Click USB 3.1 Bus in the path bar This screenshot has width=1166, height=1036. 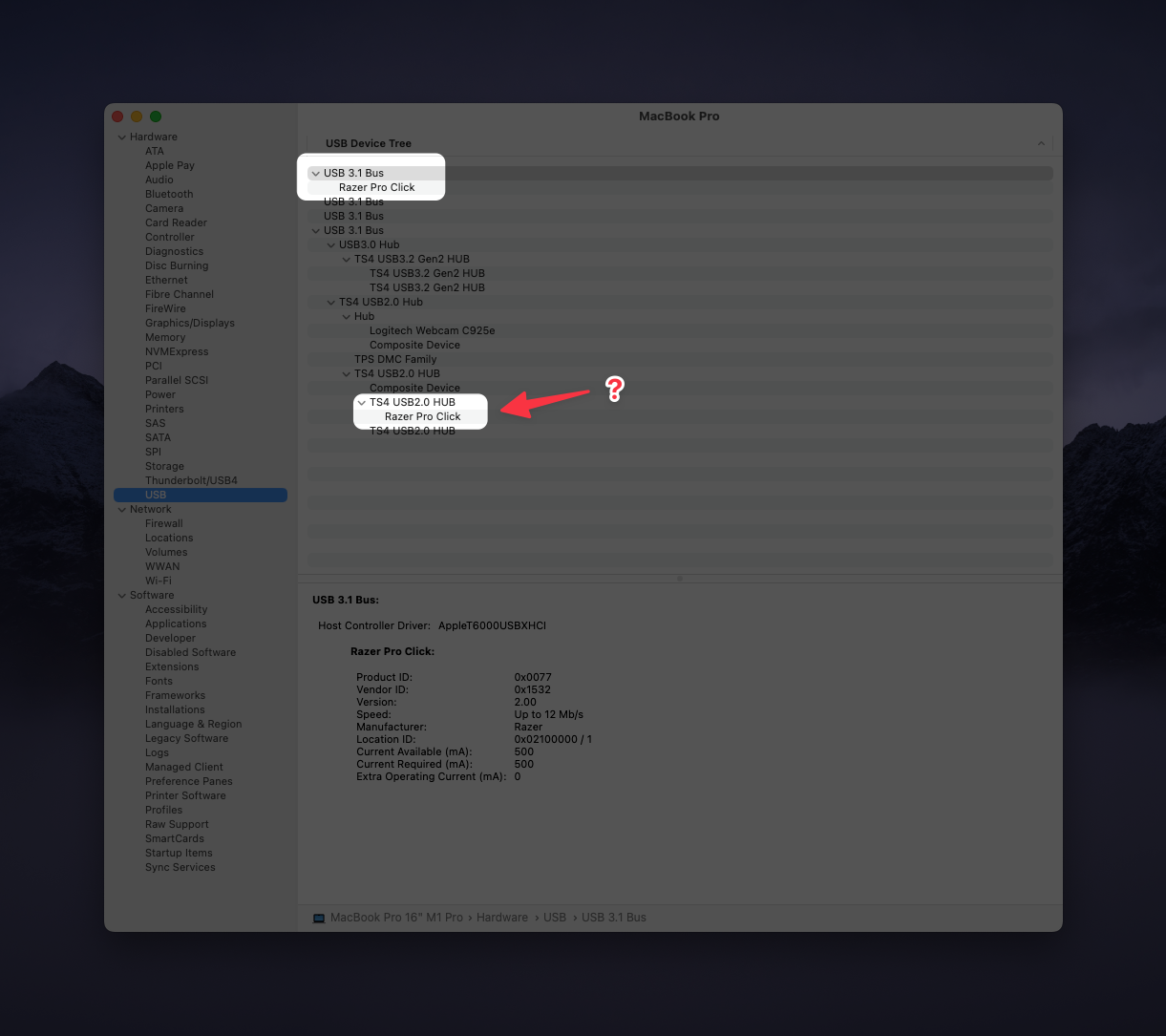(614, 918)
